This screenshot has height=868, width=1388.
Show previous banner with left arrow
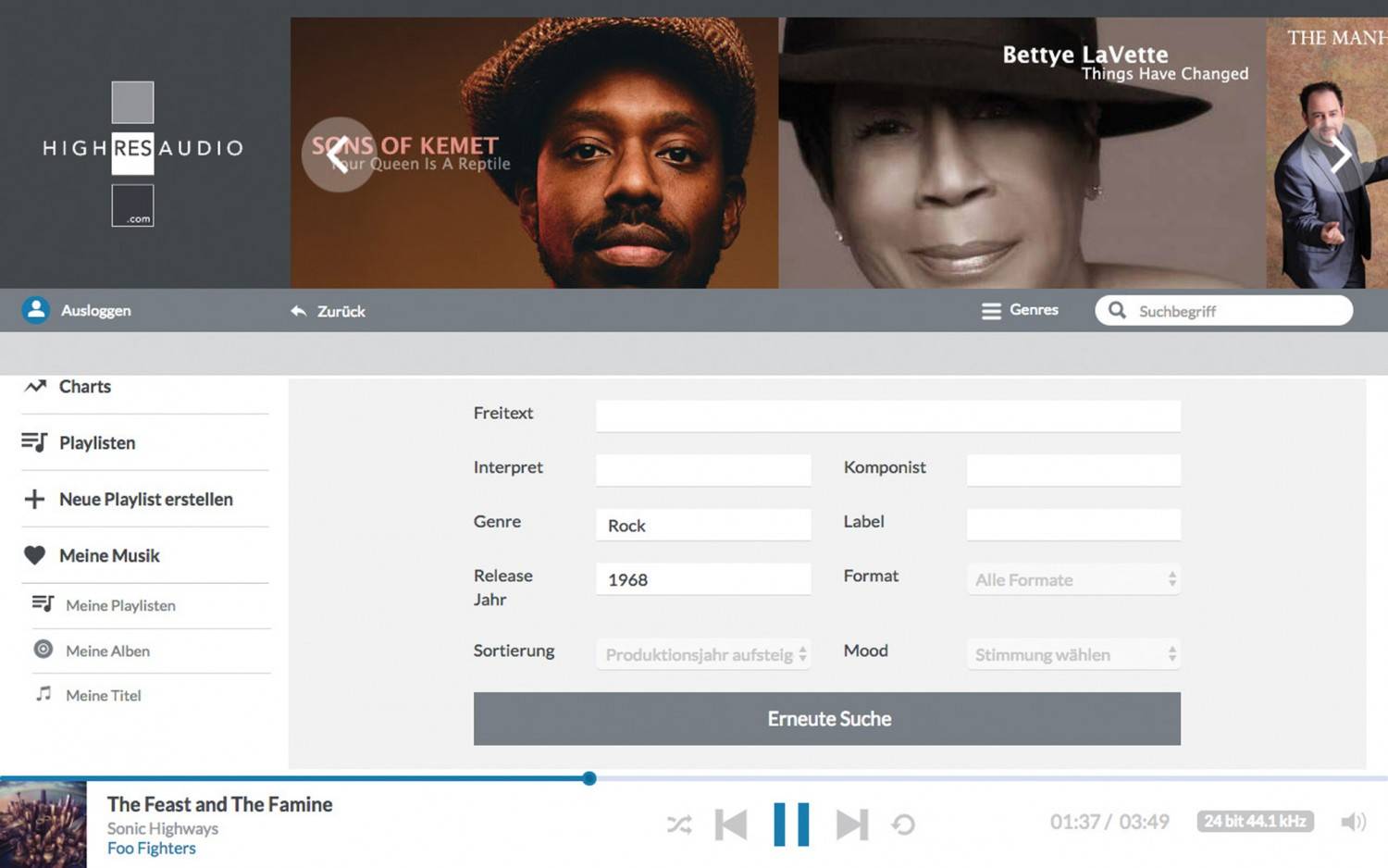pos(339,155)
